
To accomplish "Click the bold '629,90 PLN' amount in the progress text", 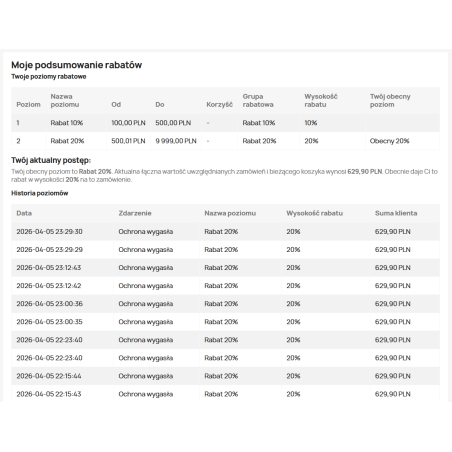I will tap(365, 172).
